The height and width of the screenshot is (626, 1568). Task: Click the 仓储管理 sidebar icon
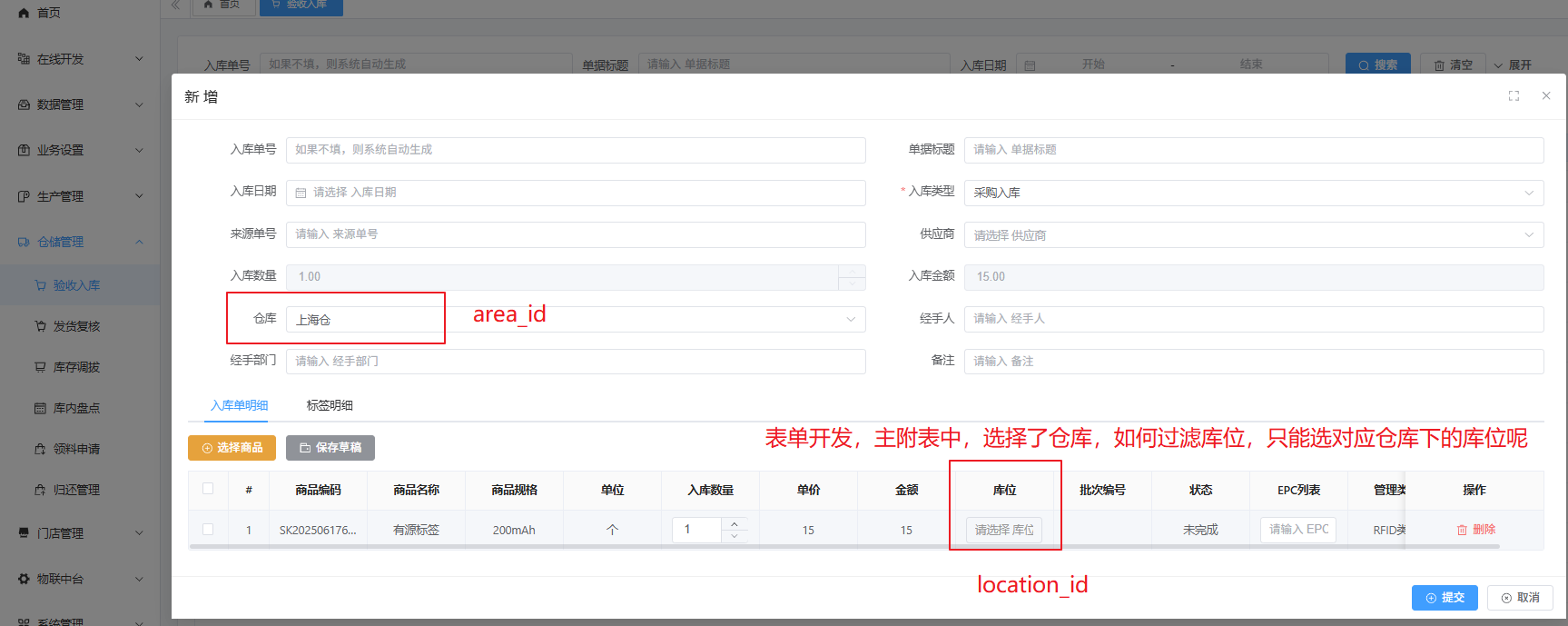pyautogui.click(x=24, y=242)
